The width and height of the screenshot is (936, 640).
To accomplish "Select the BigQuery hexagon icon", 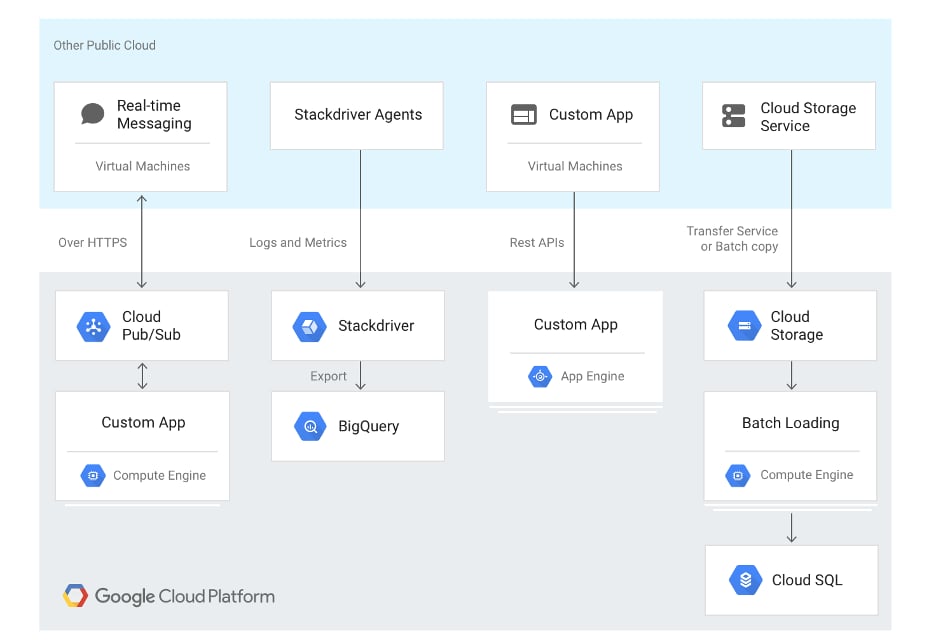I will click(x=310, y=426).
